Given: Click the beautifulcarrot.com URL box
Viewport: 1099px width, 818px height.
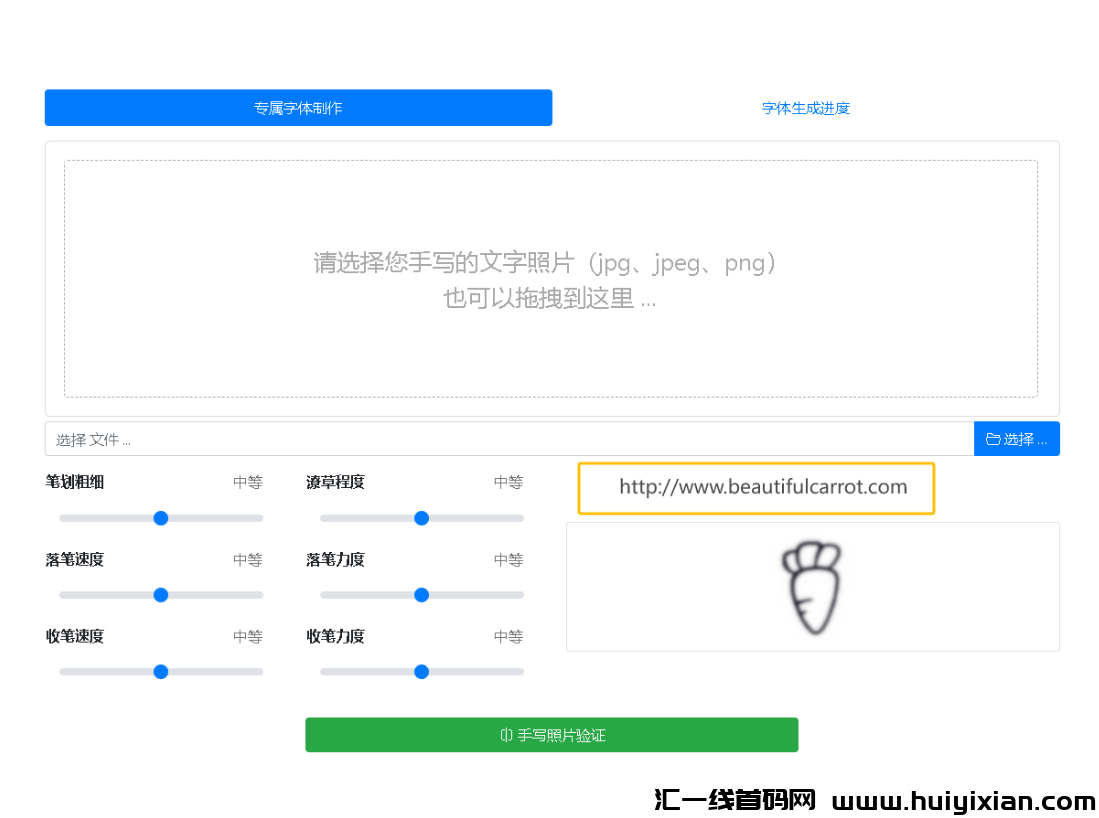Looking at the screenshot, I should [x=756, y=488].
